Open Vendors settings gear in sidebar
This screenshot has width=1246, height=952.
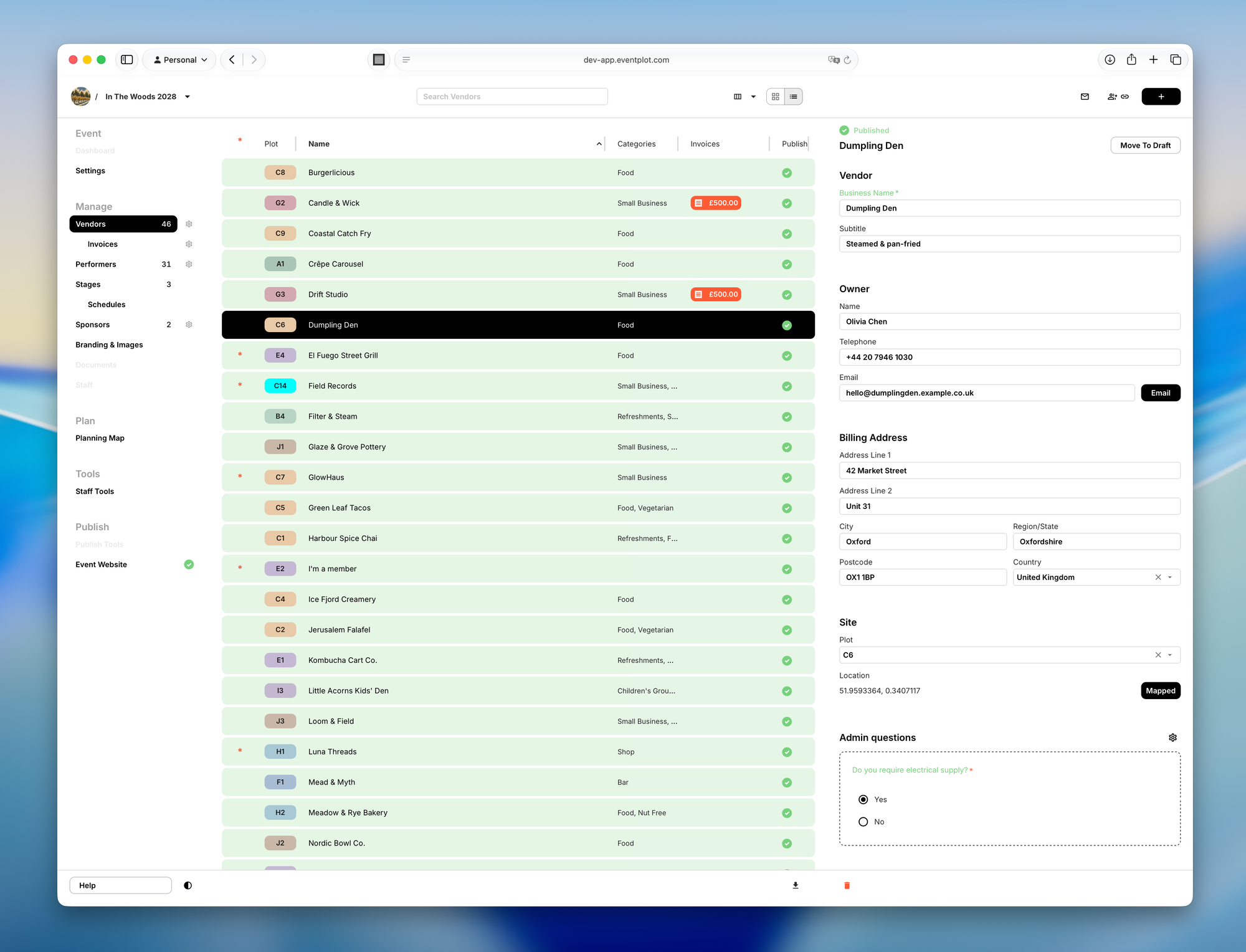coord(189,224)
